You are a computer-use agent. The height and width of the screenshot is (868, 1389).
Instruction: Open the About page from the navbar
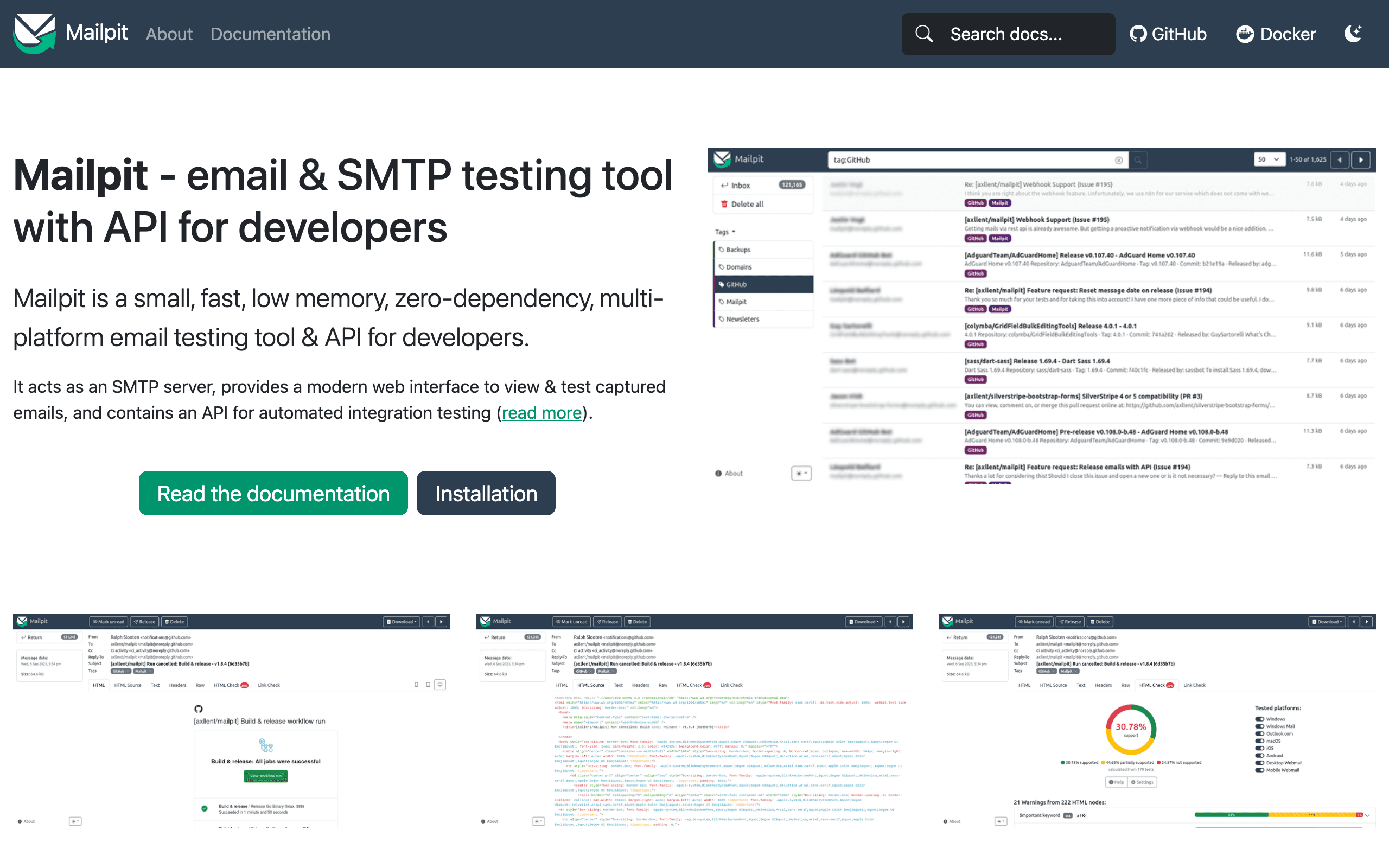point(169,34)
